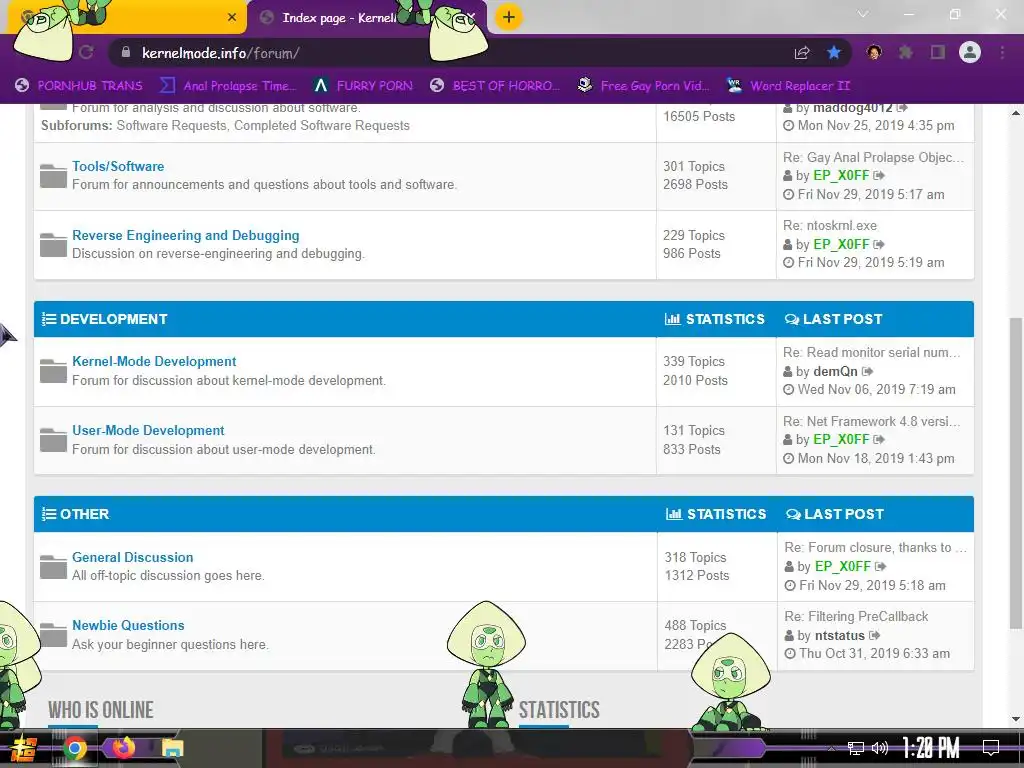This screenshot has width=1024, height=768.
Task: Open Re: Read monitor serial num... post
Action: point(872,353)
